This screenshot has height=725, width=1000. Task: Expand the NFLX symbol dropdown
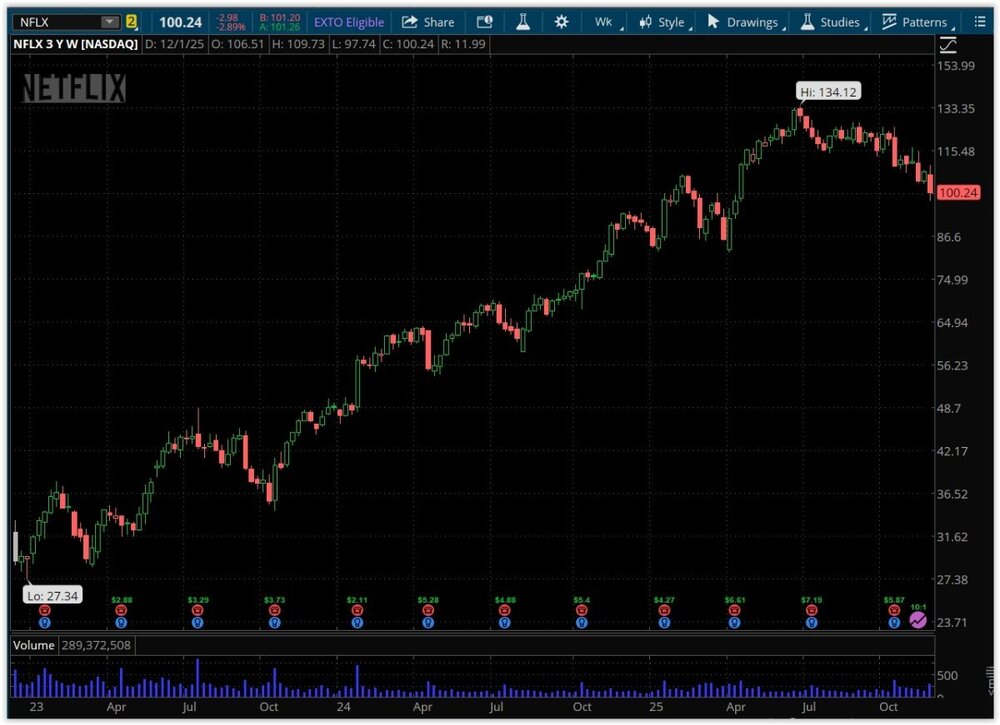click(109, 22)
